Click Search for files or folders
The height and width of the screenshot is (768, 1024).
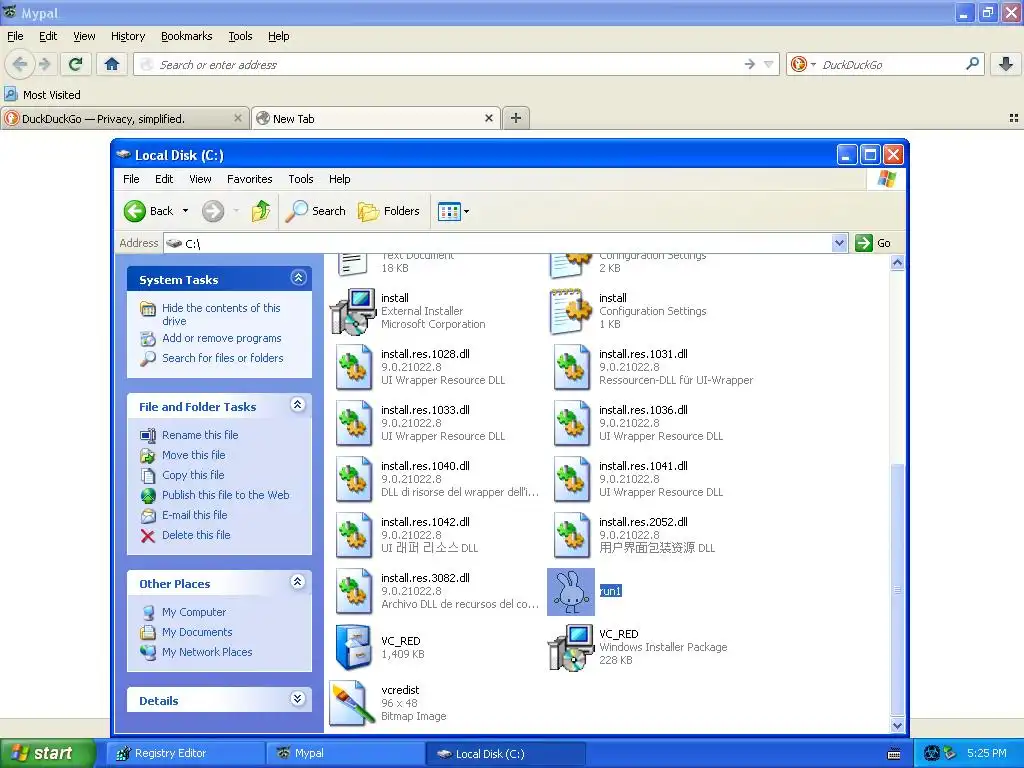[x=223, y=358]
